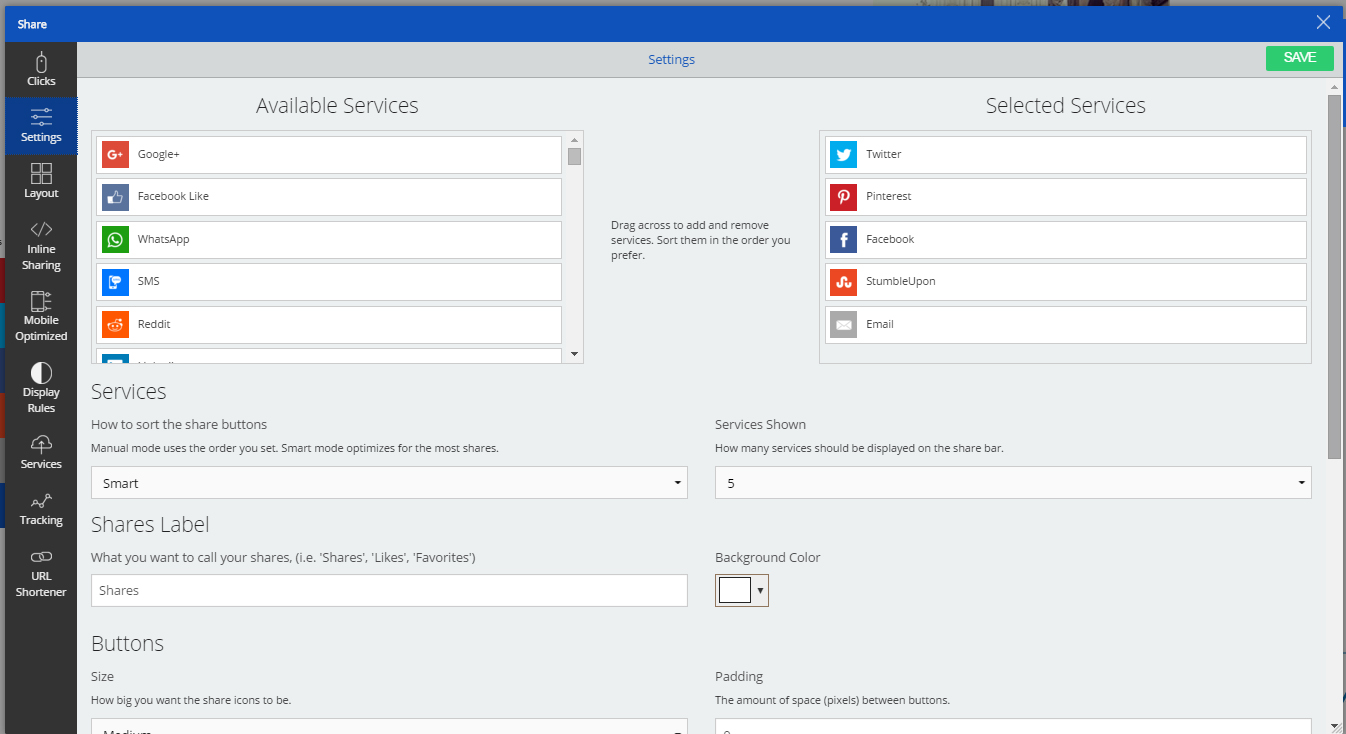Select the Settings sliders icon
This screenshot has height=734, width=1346.
tap(41, 116)
